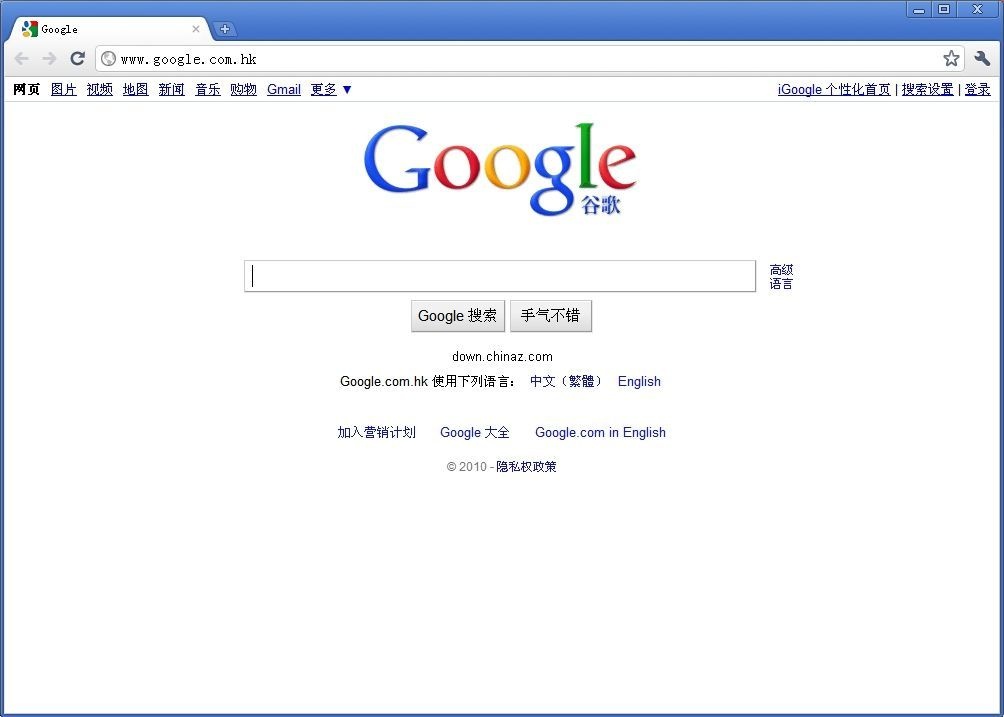1004x717 pixels.
Task: Open the wrench settings menu
Action: (x=982, y=59)
